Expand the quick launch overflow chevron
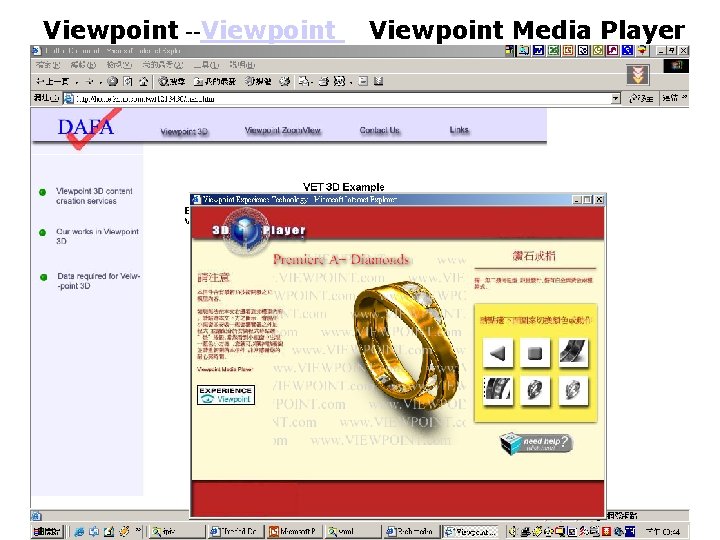The image size is (720, 540). (138, 531)
